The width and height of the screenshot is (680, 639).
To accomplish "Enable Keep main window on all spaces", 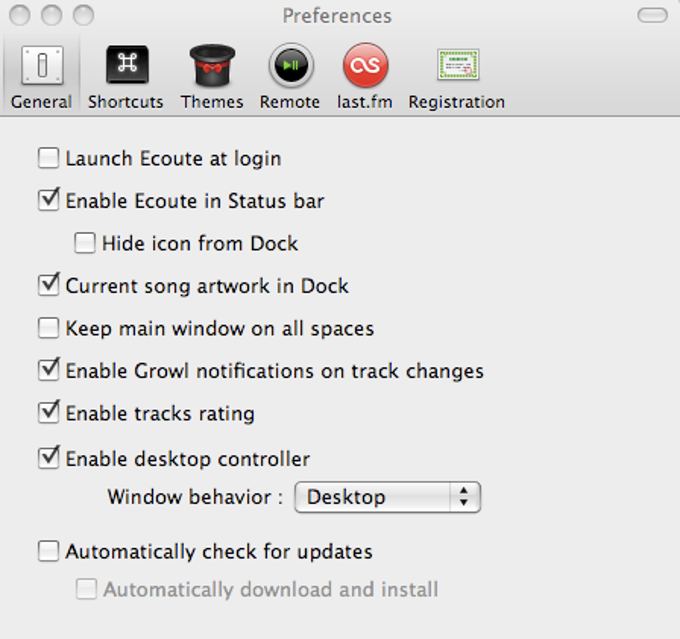I will (48, 328).
